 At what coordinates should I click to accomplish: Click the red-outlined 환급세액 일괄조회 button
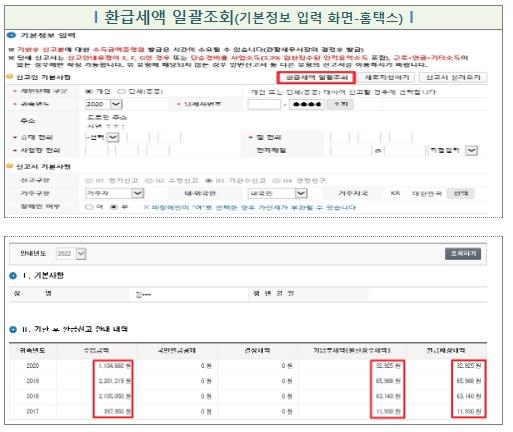point(316,77)
